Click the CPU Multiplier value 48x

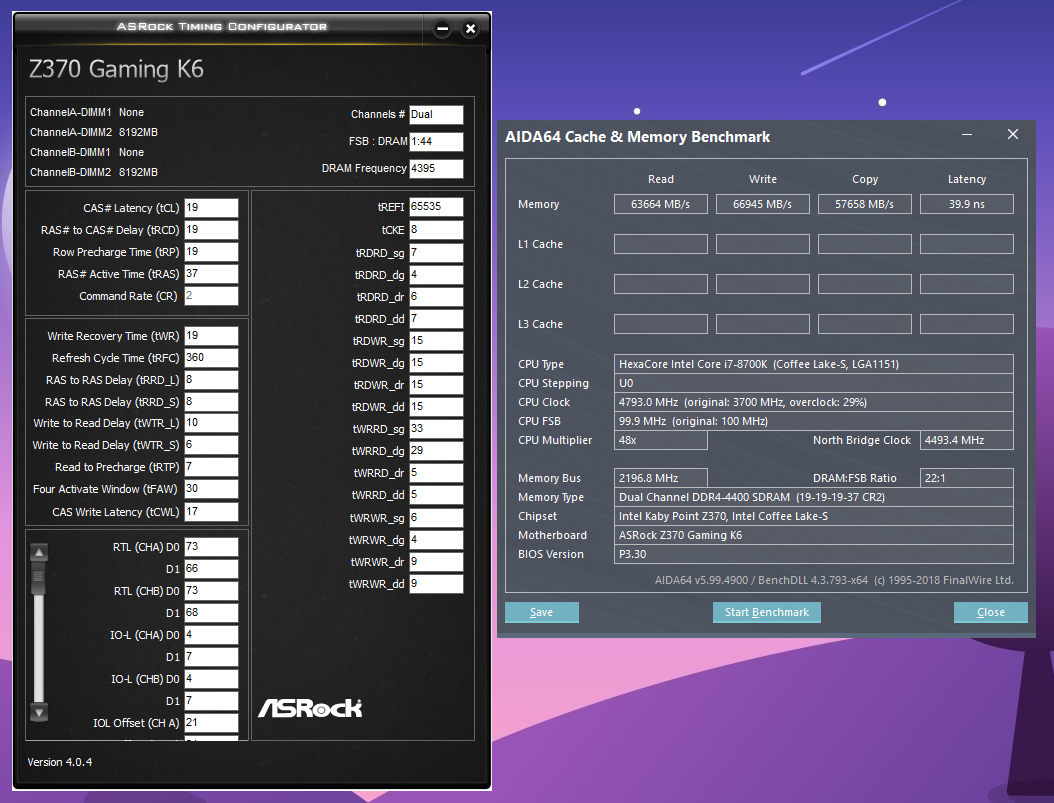tap(660, 440)
